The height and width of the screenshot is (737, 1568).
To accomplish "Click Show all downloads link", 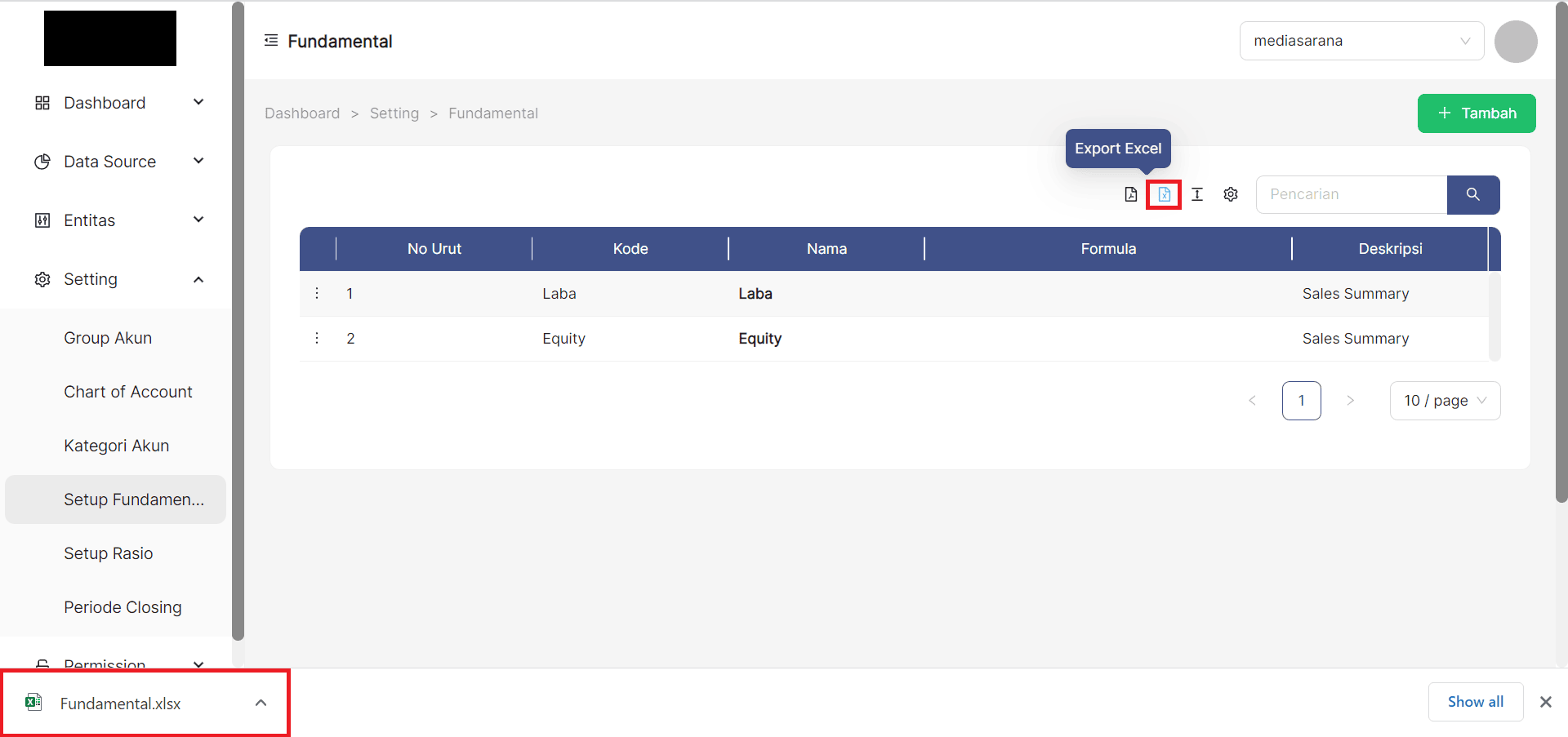I will pyautogui.click(x=1475, y=701).
